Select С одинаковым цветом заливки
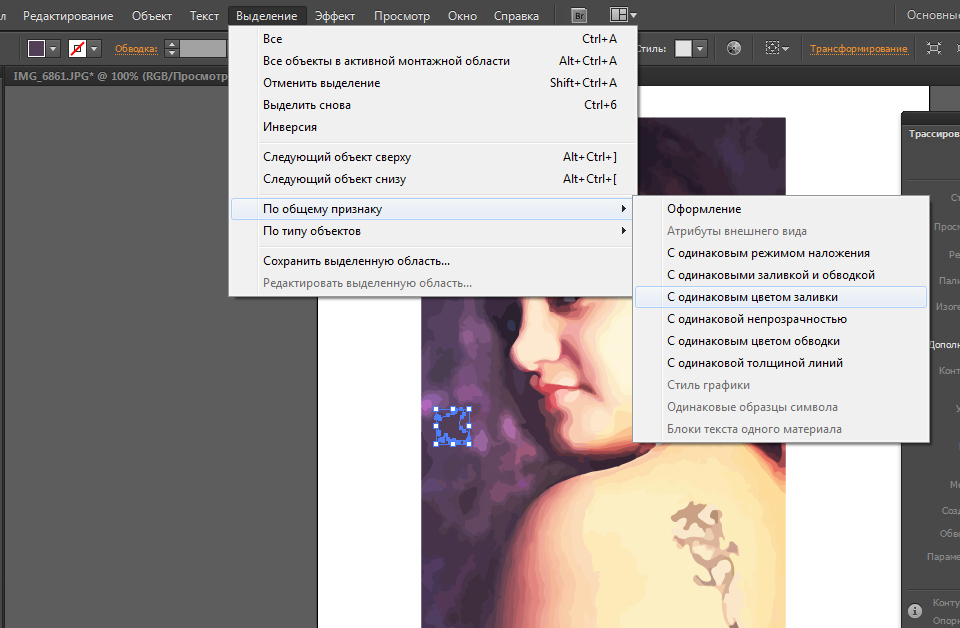The image size is (960, 628). pos(781,297)
